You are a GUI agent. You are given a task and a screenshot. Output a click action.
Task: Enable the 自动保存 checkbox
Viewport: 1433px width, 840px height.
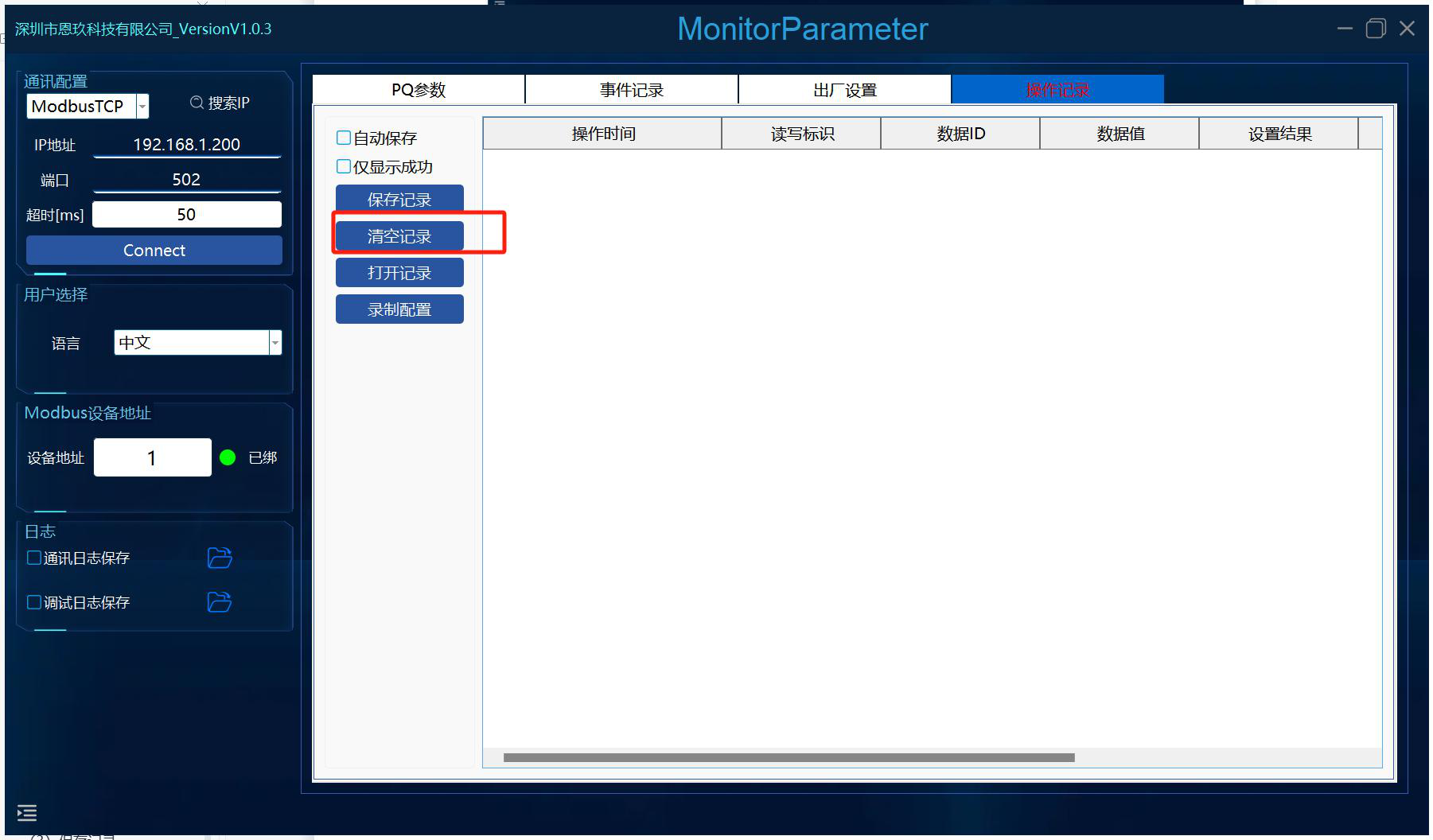coord(344,138)
